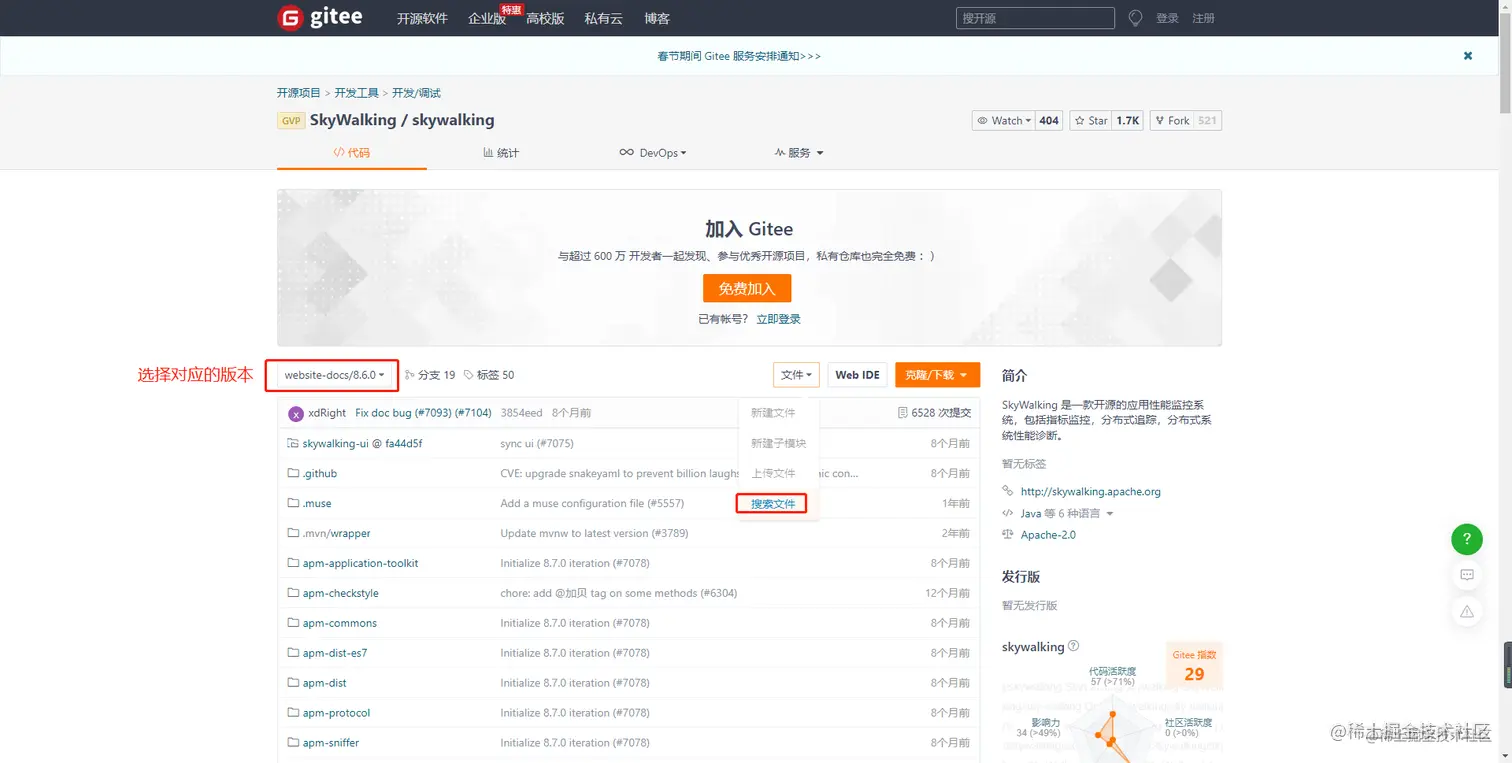Open 企业版 in top navigation
Screen dimensions: 1512x763
(487, 18)
